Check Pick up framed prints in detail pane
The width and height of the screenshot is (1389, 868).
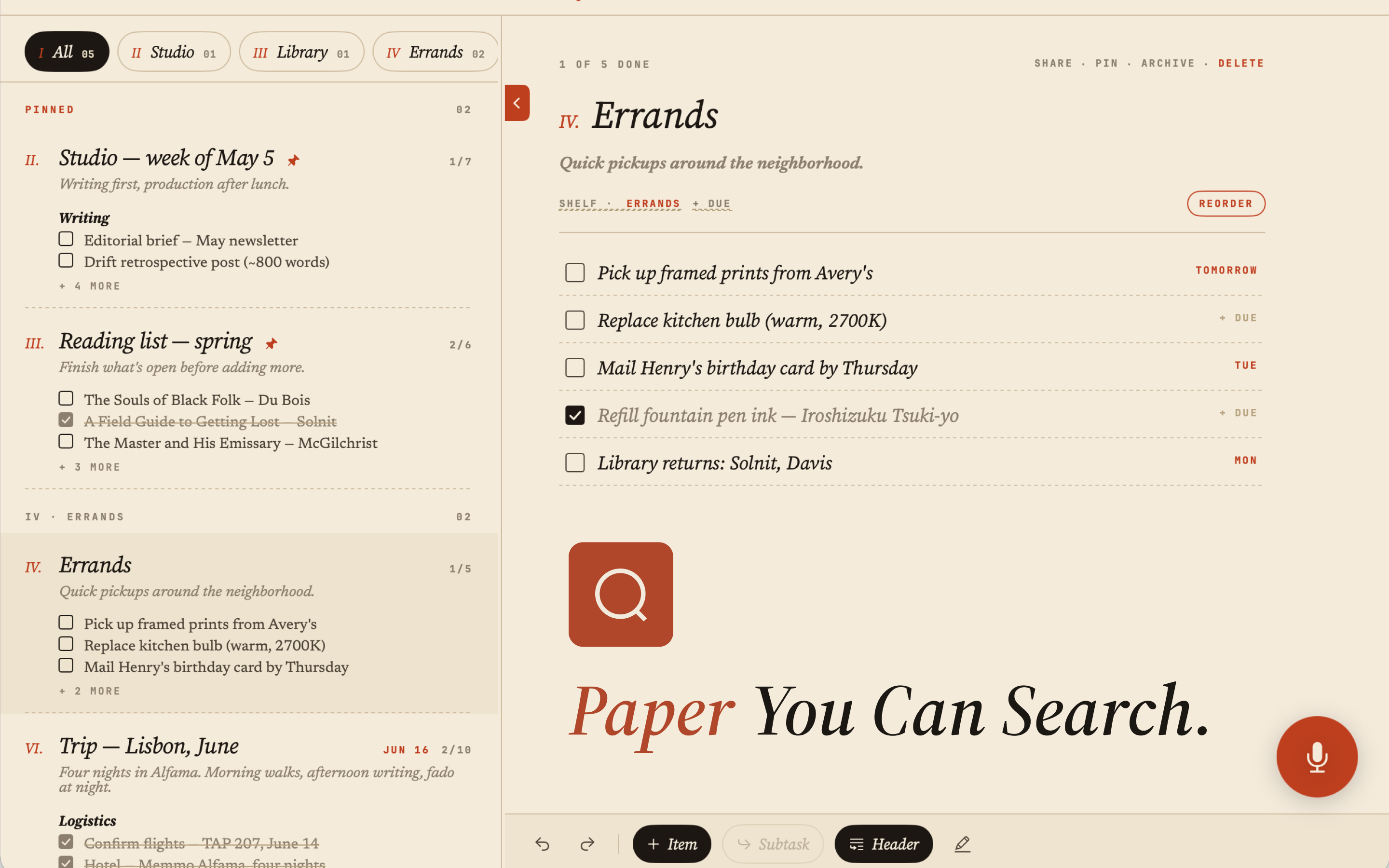[x=574, y=272]
